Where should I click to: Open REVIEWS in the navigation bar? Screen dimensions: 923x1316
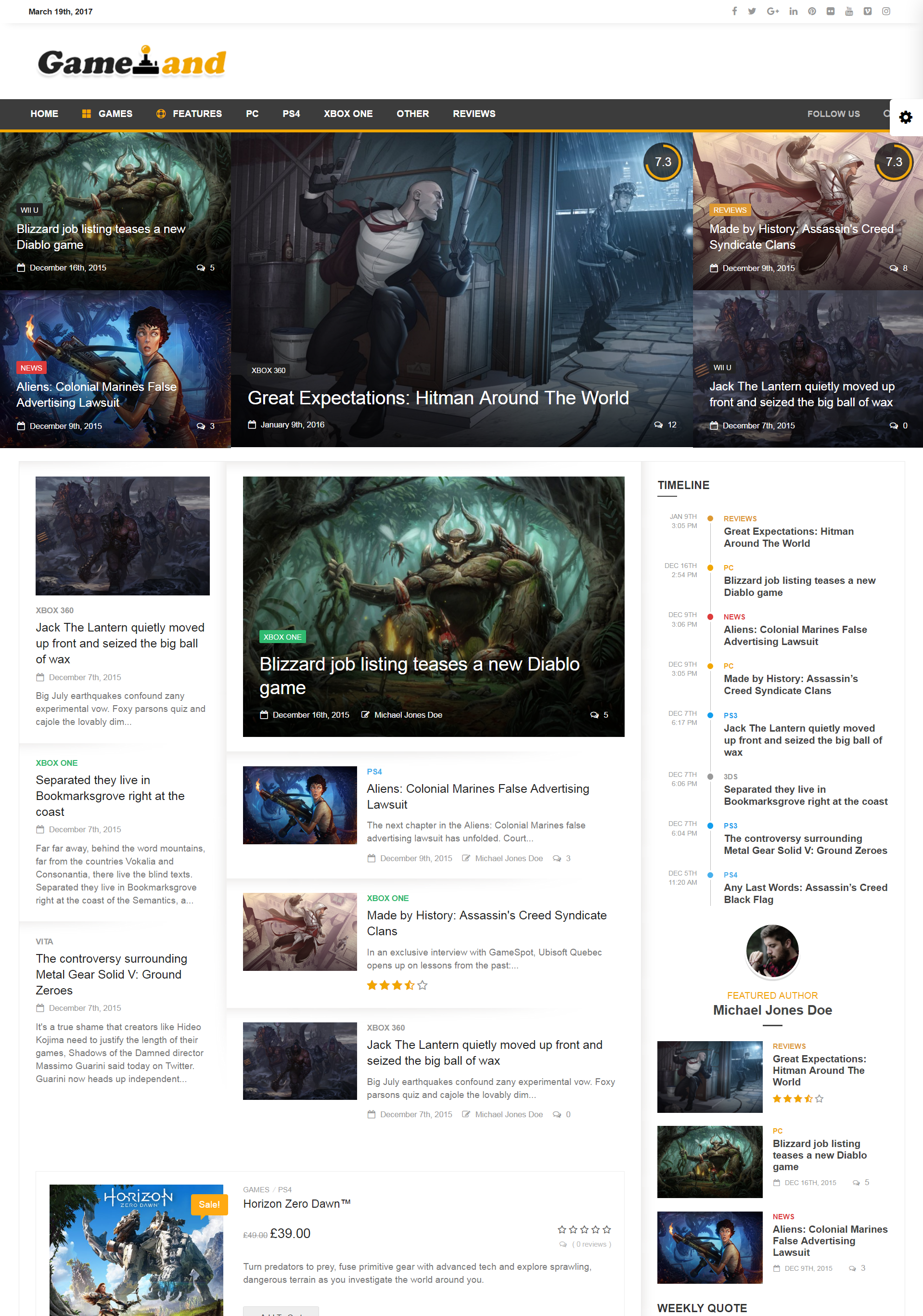point(474,114)
